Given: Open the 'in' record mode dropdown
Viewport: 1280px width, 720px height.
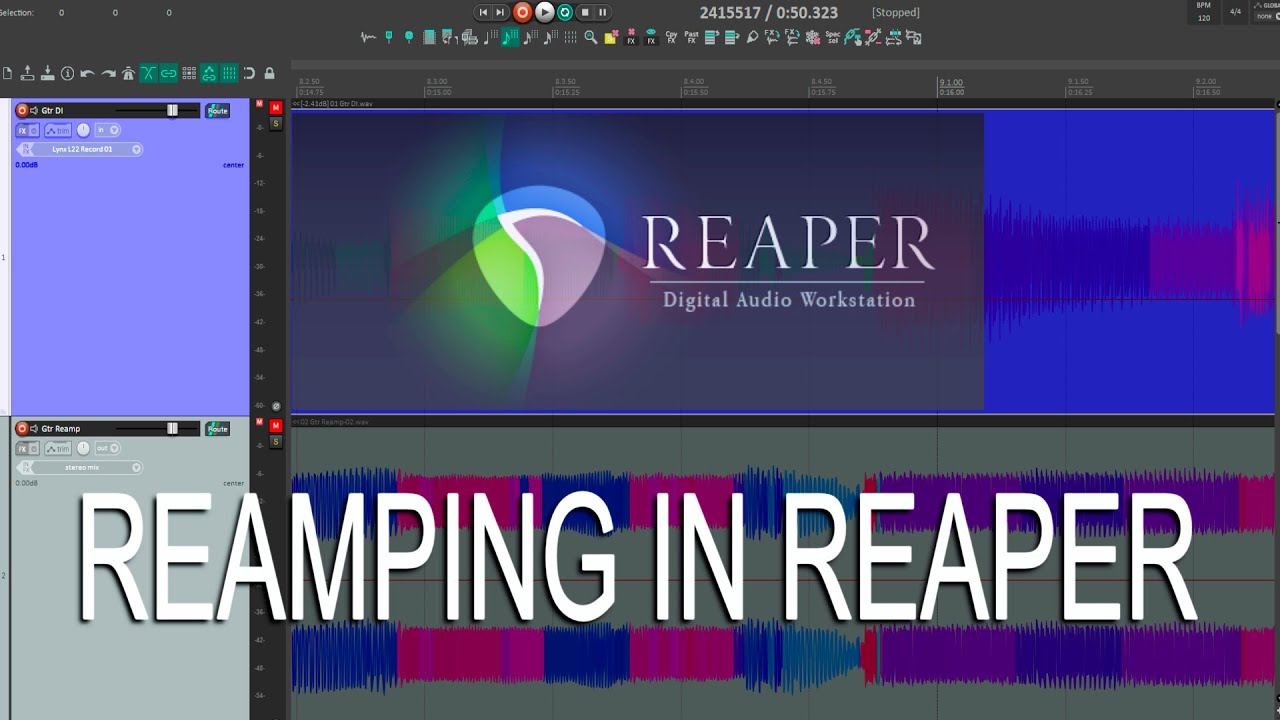Looking at the screenshot, I should 107,130.
